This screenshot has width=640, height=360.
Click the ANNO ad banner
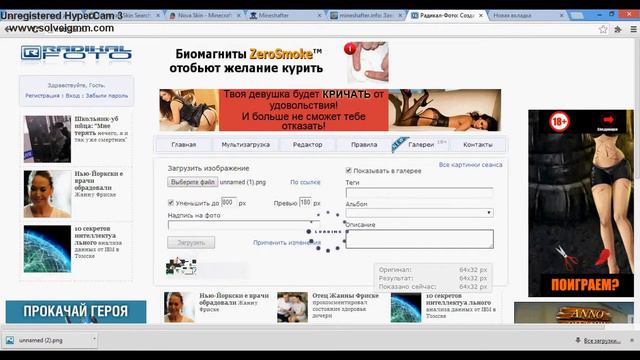[x=574, y=313]
